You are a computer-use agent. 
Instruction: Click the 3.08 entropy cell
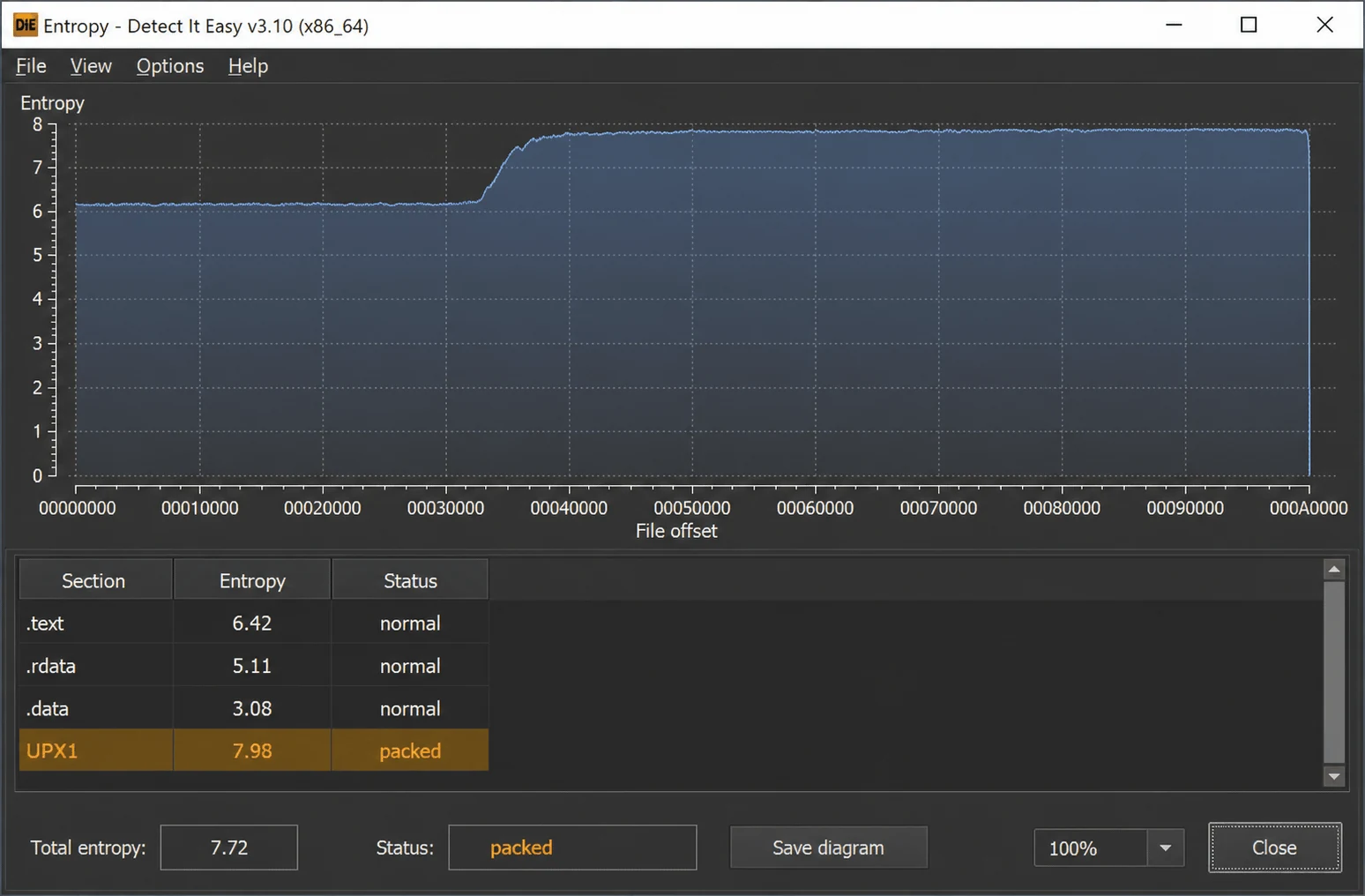252,708
